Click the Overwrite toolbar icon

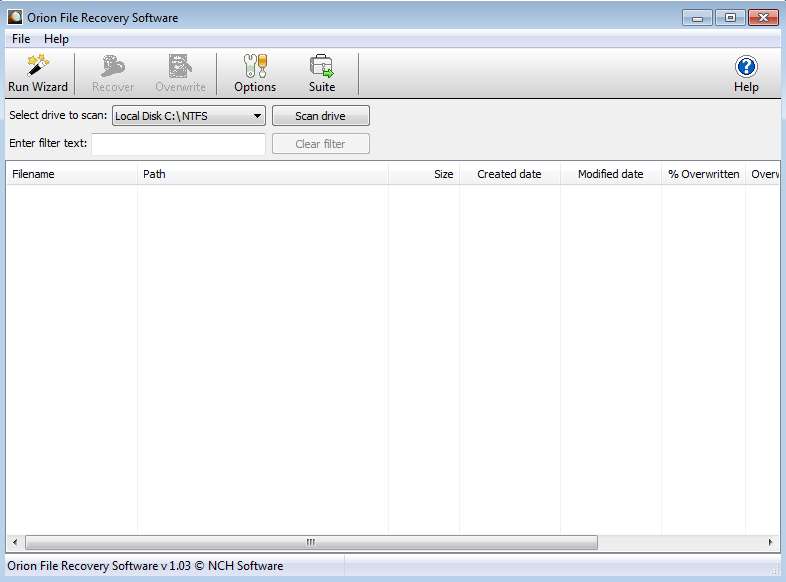pyautogui.click(x=180, y=74)
